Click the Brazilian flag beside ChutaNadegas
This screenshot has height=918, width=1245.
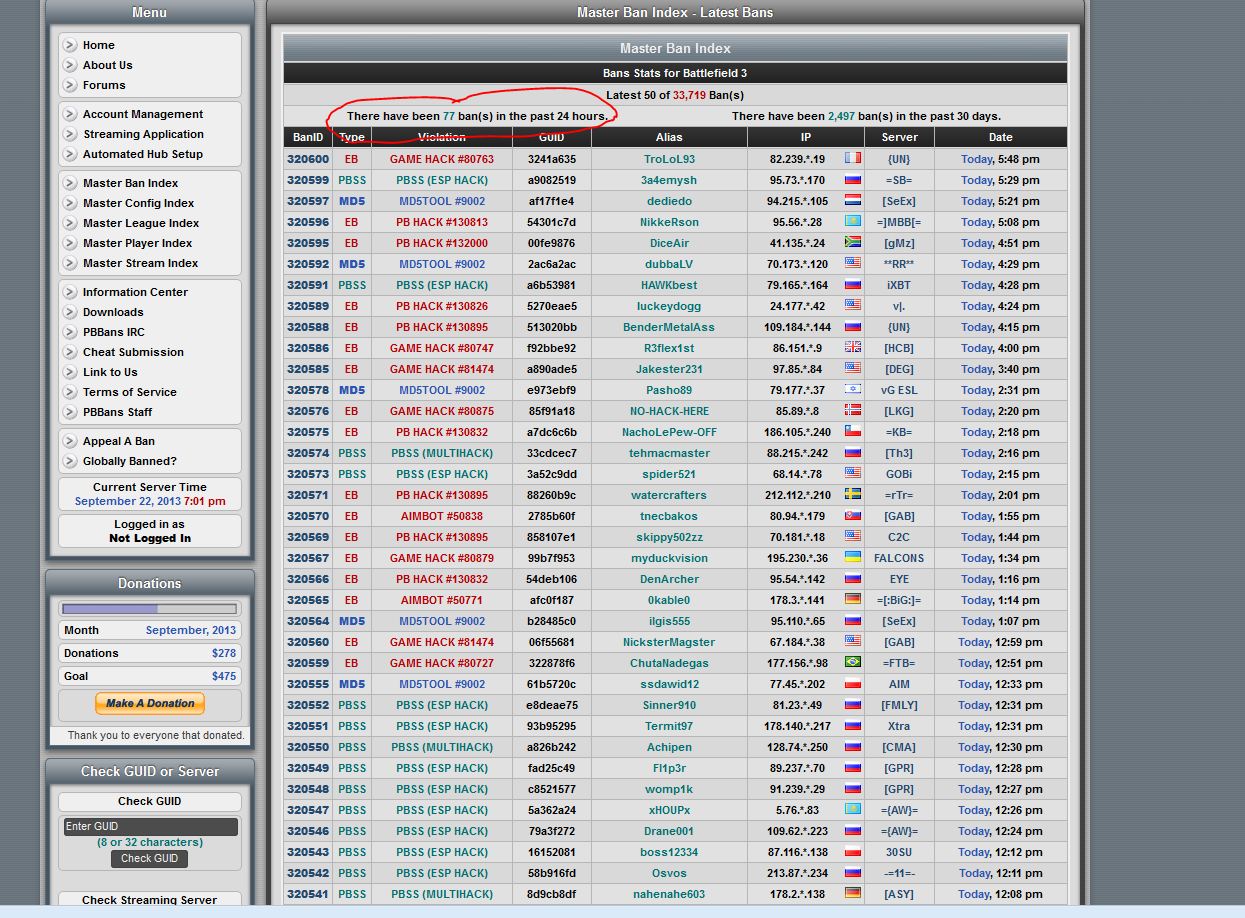point(852,663)
